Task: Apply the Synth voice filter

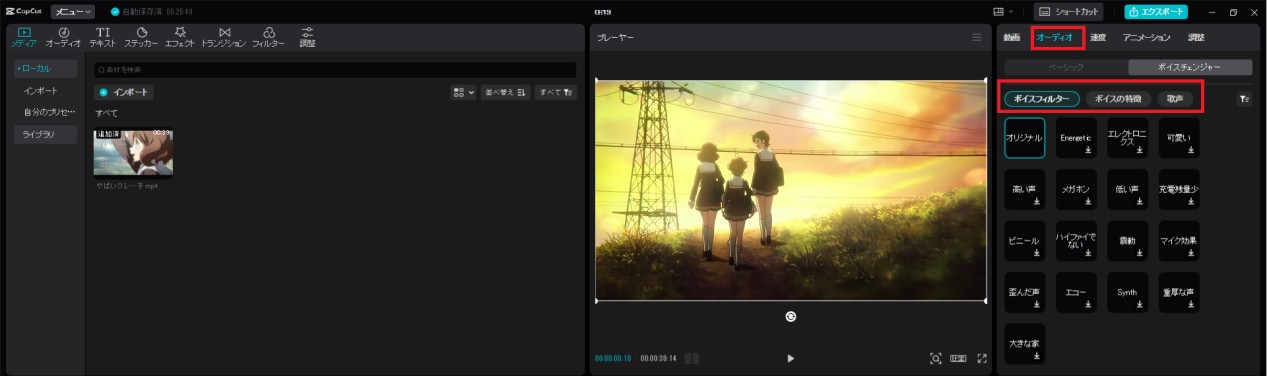Action: (1127, 293)
